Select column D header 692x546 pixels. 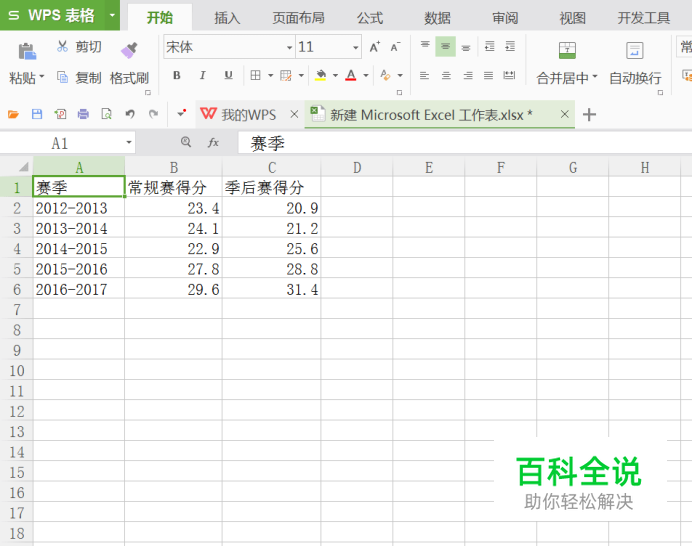tap(357, 167)
